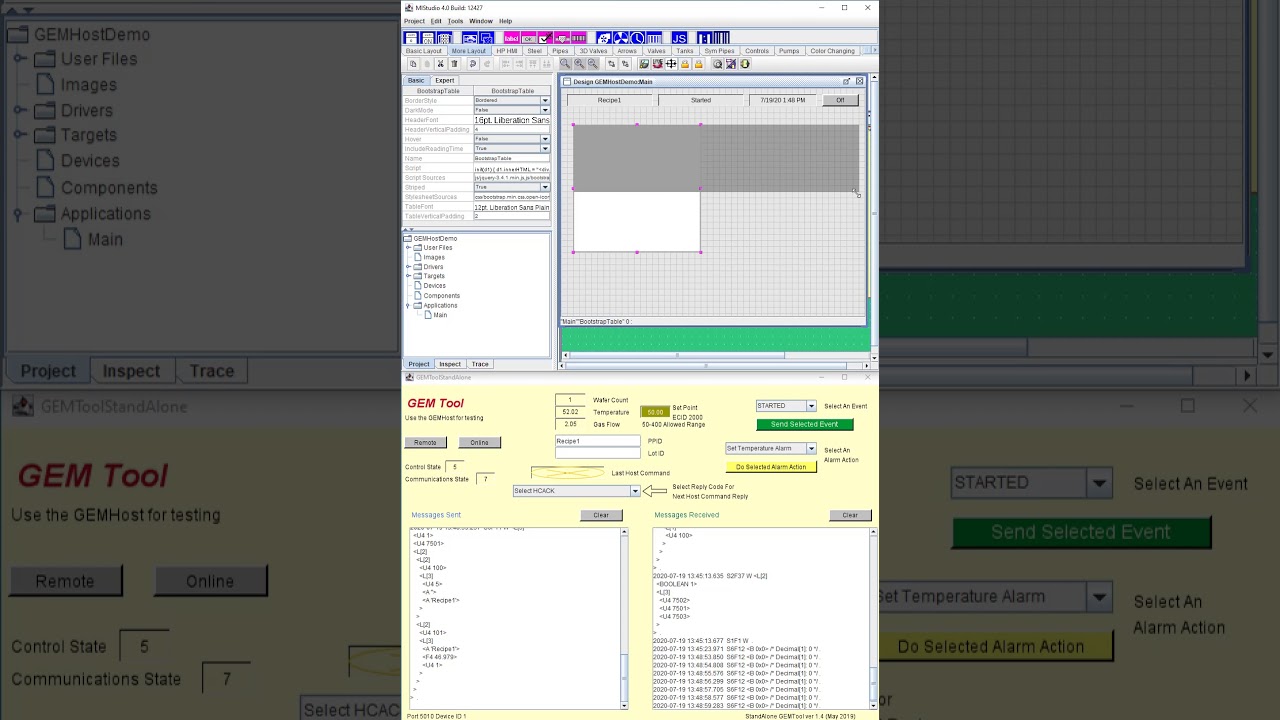Open the DarkMode property dropdown
1280x720 pixels.
pos(545,110)
